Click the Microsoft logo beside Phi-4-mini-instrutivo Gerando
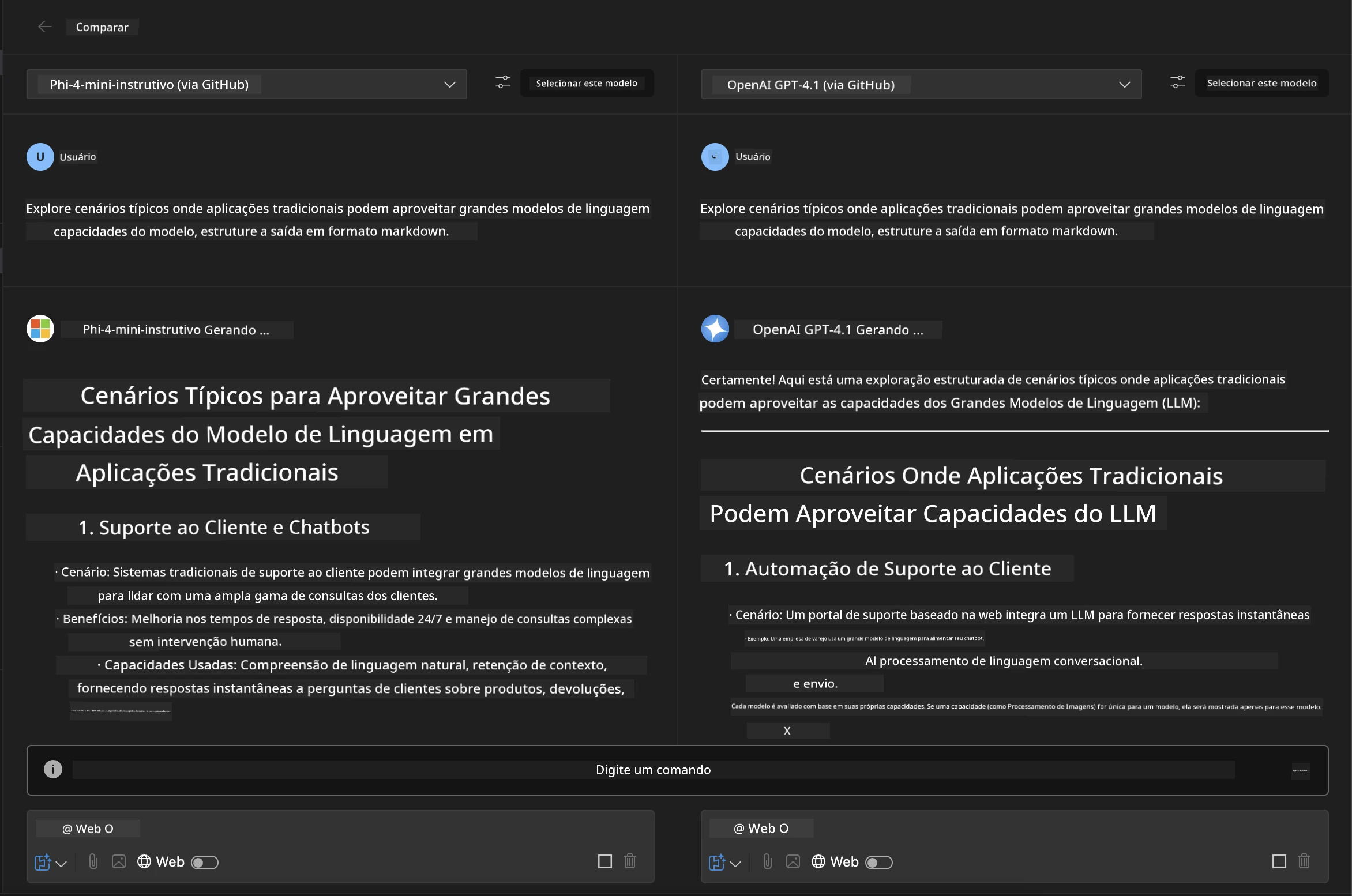The width and height of the screenshot is (1352, 896). pos(40,329)
